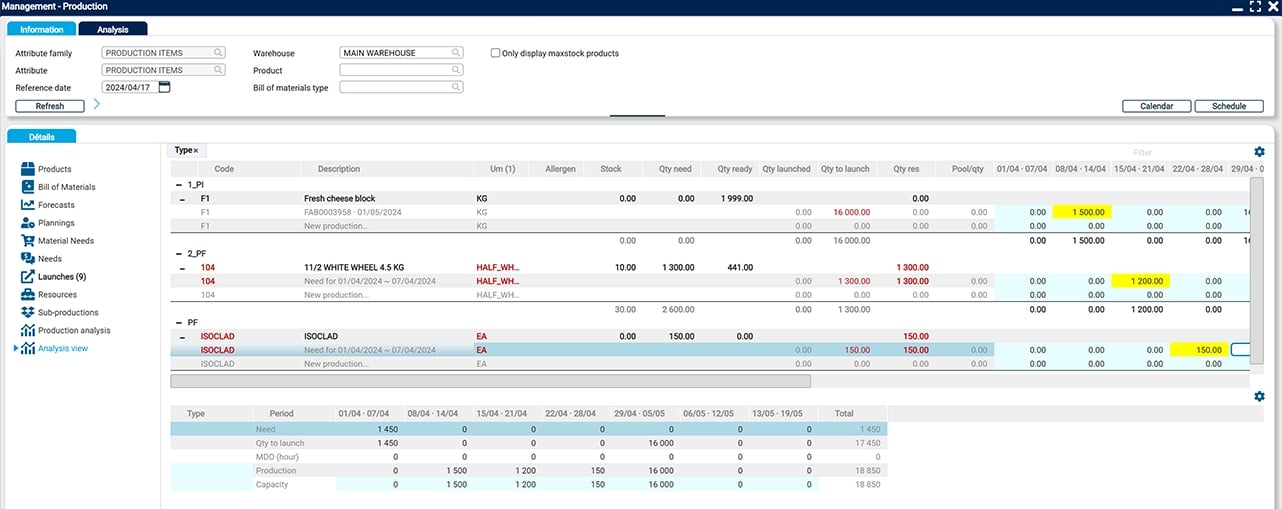
Task: Open the Reference date calendar picker
Action: point(165,88)
